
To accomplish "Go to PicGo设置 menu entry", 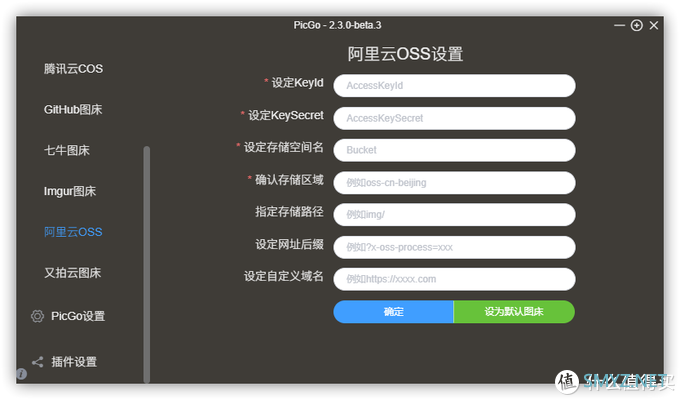I will pos(78,316).
